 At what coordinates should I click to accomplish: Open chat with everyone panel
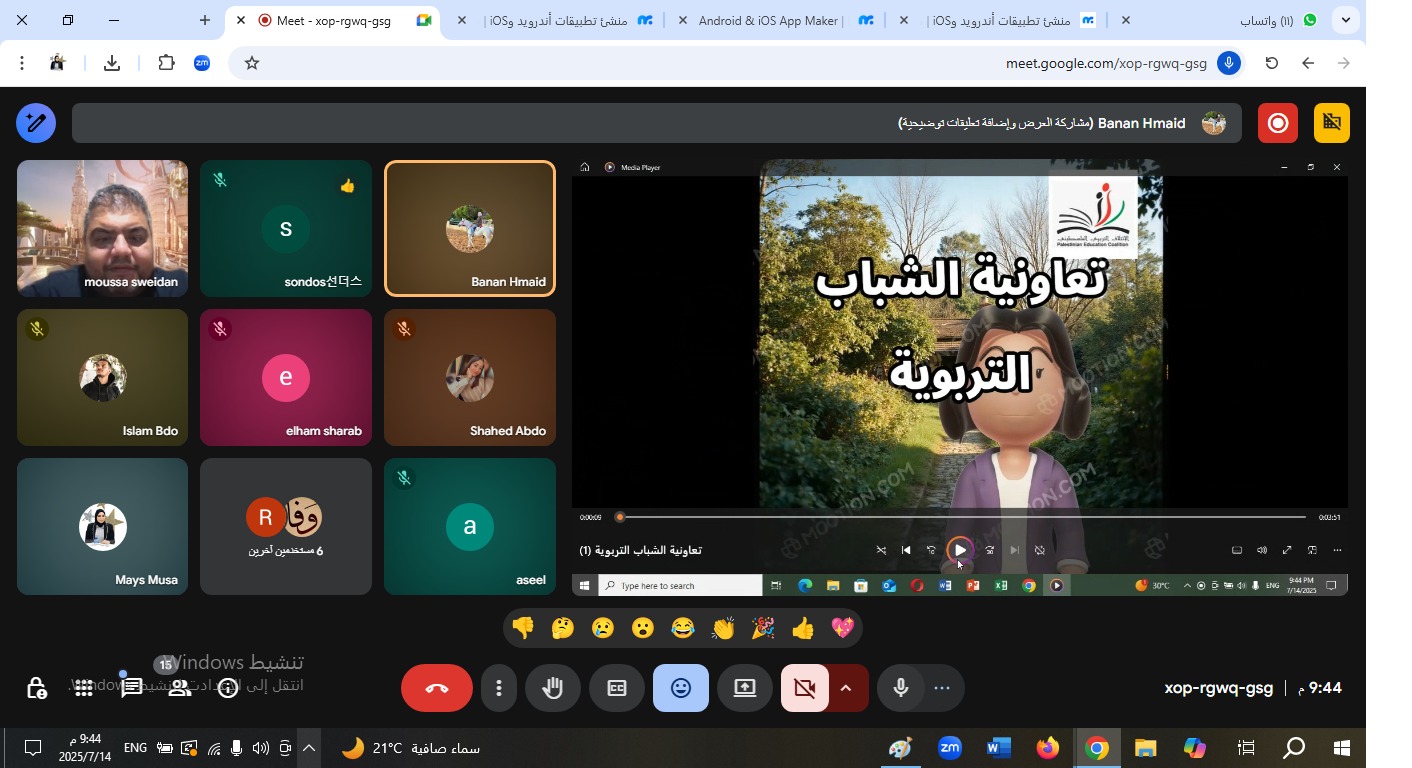(x=132, y=688)
